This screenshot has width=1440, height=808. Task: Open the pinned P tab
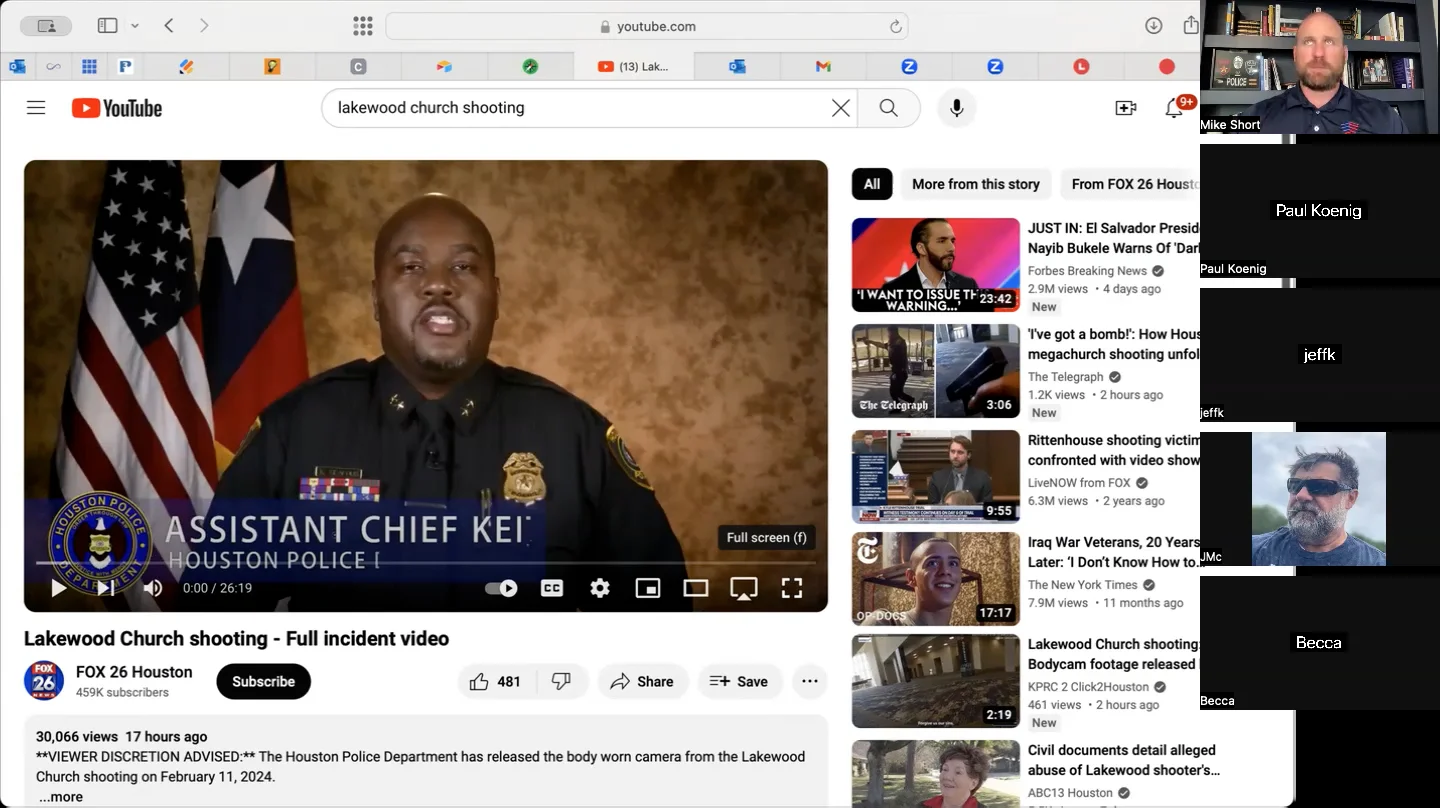(x=125, y=66)
